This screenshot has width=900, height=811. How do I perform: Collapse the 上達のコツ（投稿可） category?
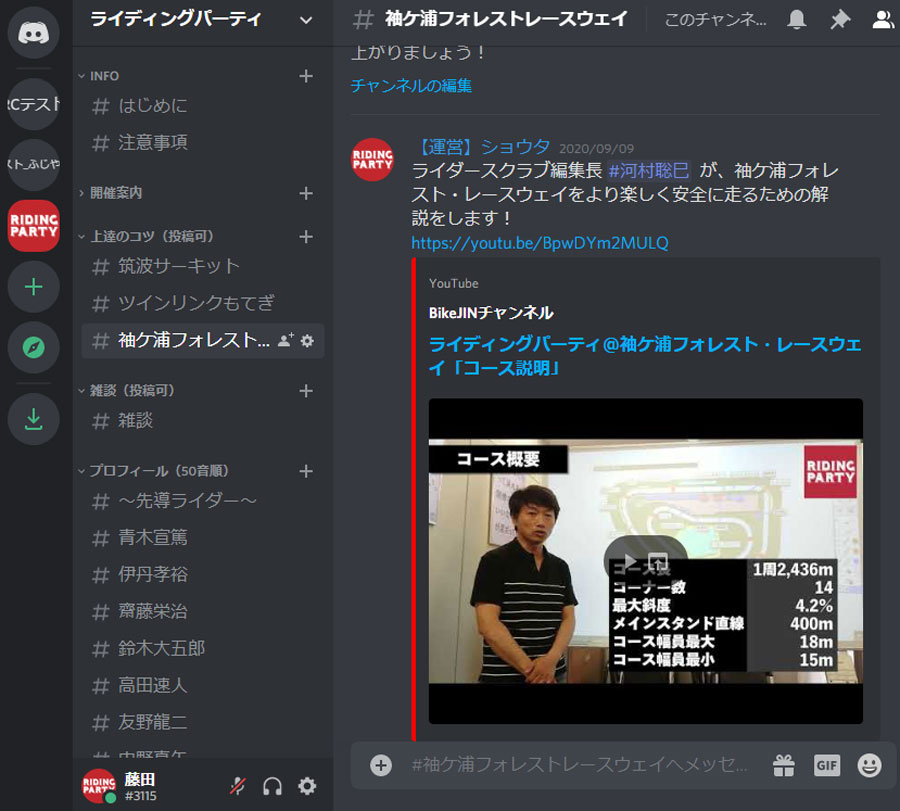click(146, 236)
